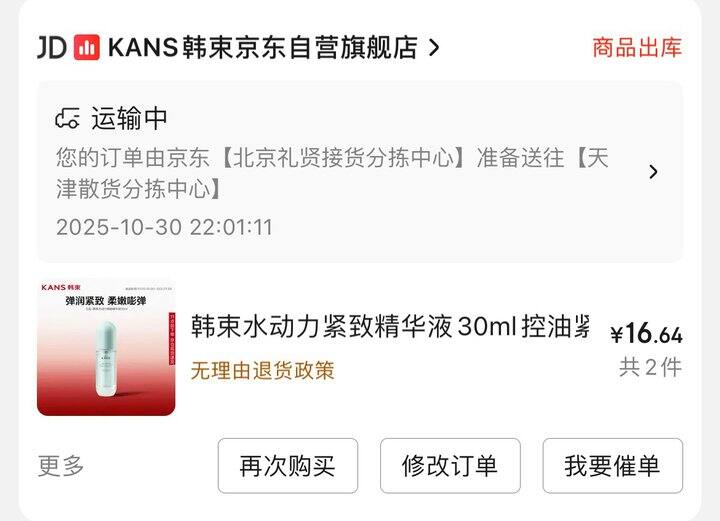This screenshot has width=720, height=521.
Task: View 无理由退货政策 return policy
Action: (262, 370)
